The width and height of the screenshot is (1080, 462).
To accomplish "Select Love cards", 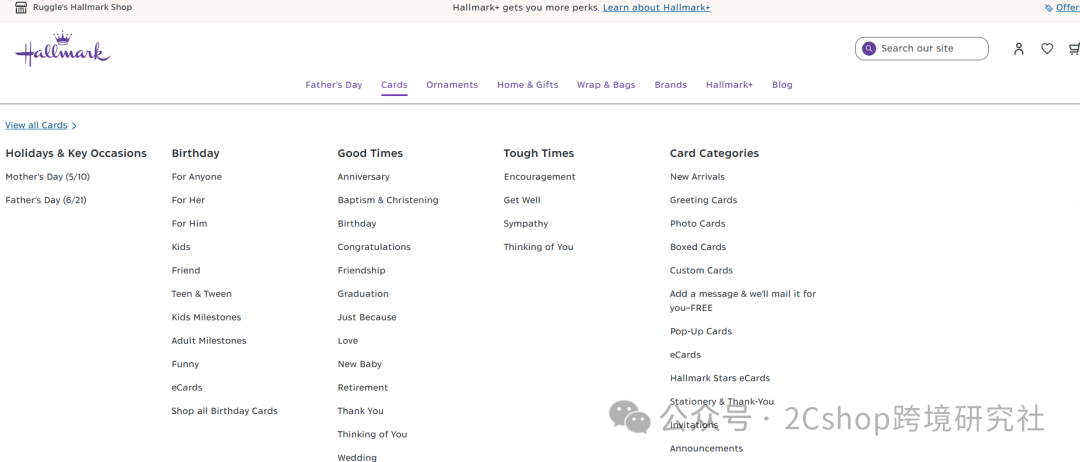I will (x=348, y=341).
